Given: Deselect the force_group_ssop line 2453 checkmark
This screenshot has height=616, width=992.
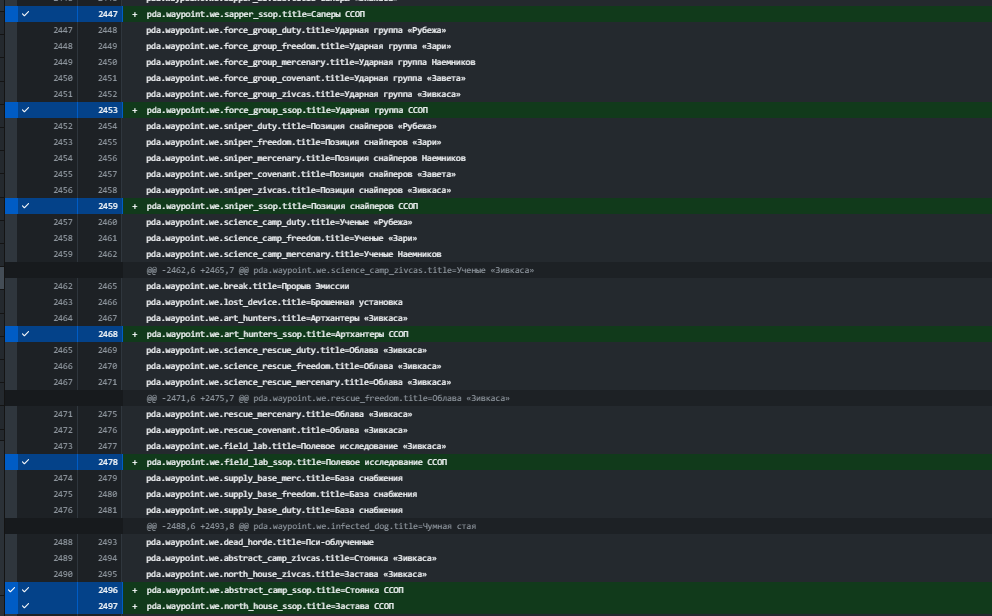Looking at the screenshot, I should (x=25, y=110).
